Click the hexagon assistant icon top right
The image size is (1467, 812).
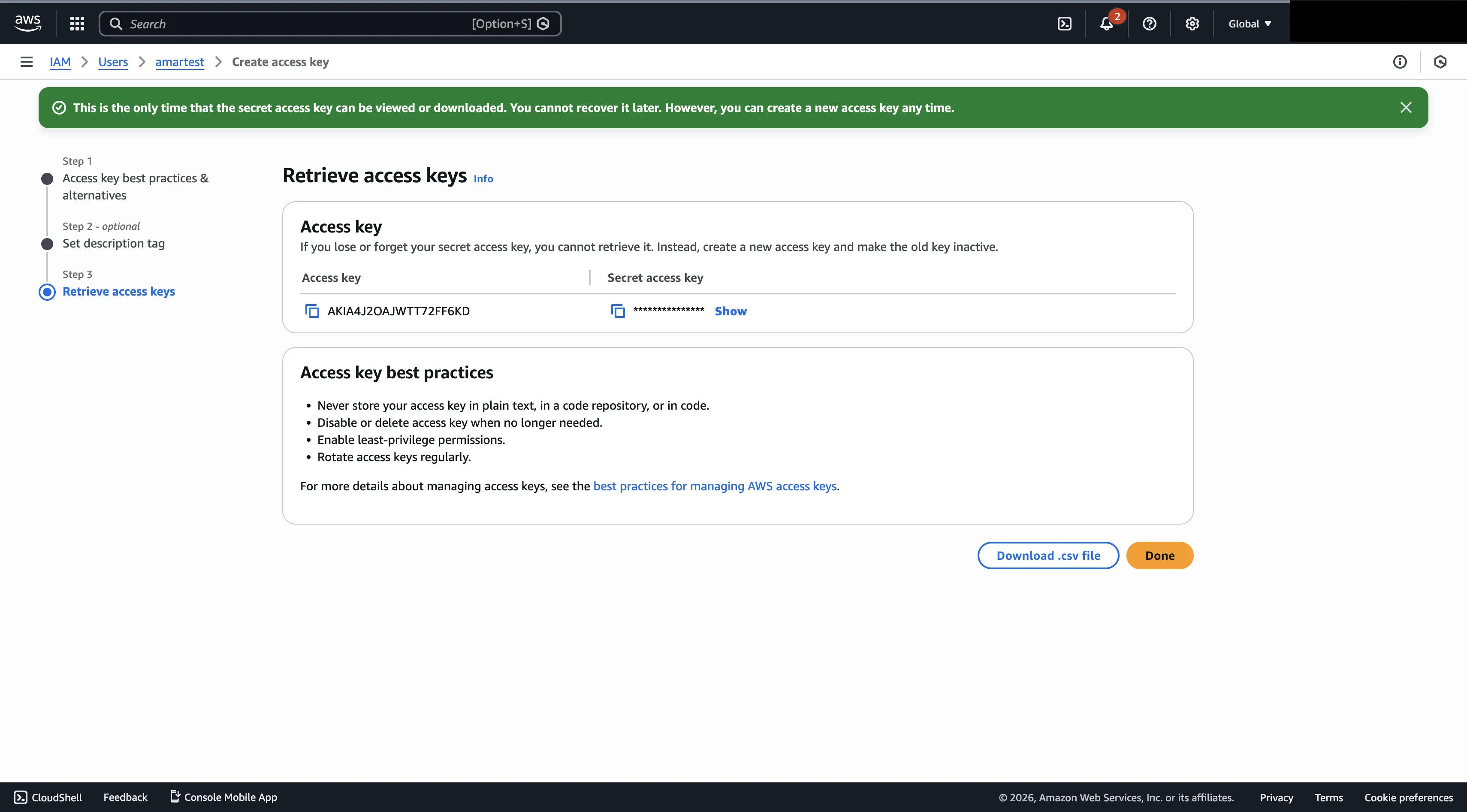(x=1440, y=61)
